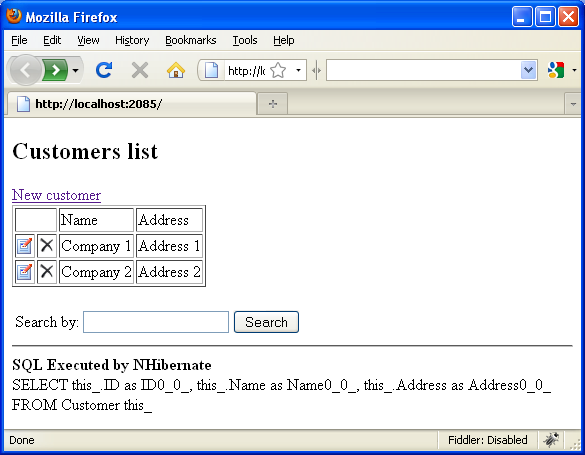
Task: Click the Address column header
Action: [169, 220]
